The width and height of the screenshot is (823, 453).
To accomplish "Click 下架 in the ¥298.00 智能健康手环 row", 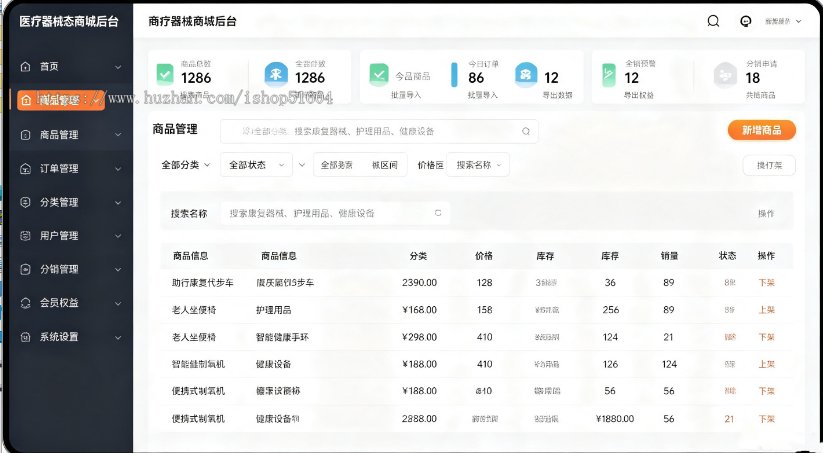I will click(x=766, y=337).
